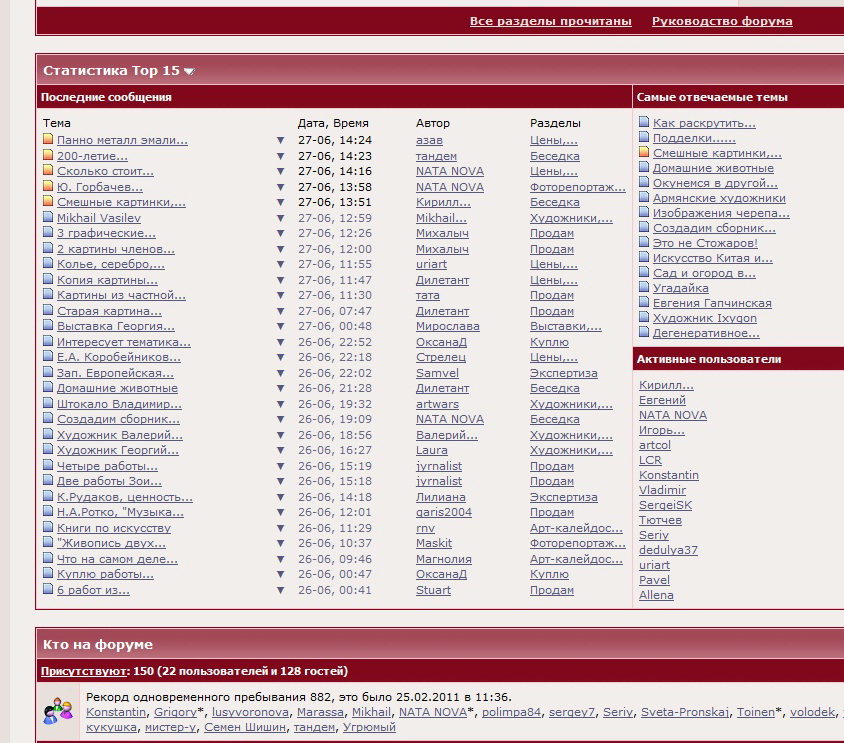Click the arrow next to the Сколько стоит topic
844x743 pixels.
(x=280, y=172)
